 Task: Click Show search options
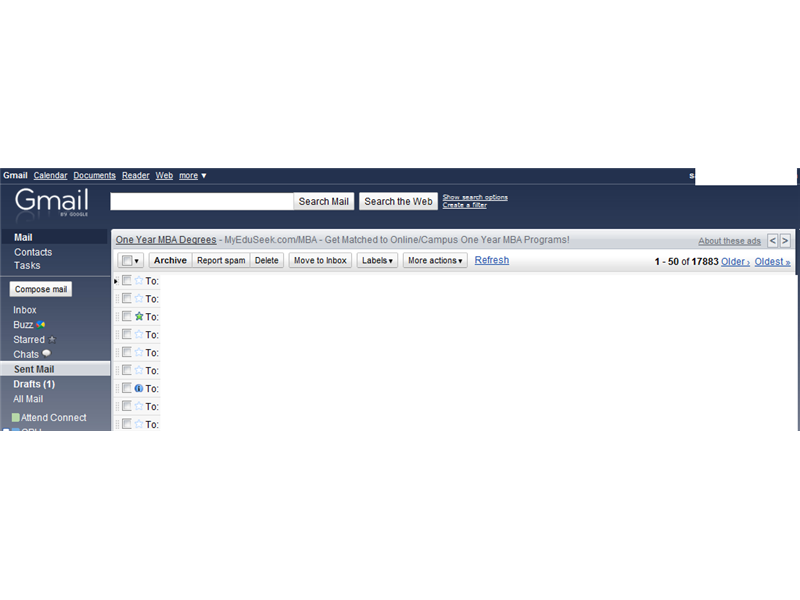click(475, 197)
